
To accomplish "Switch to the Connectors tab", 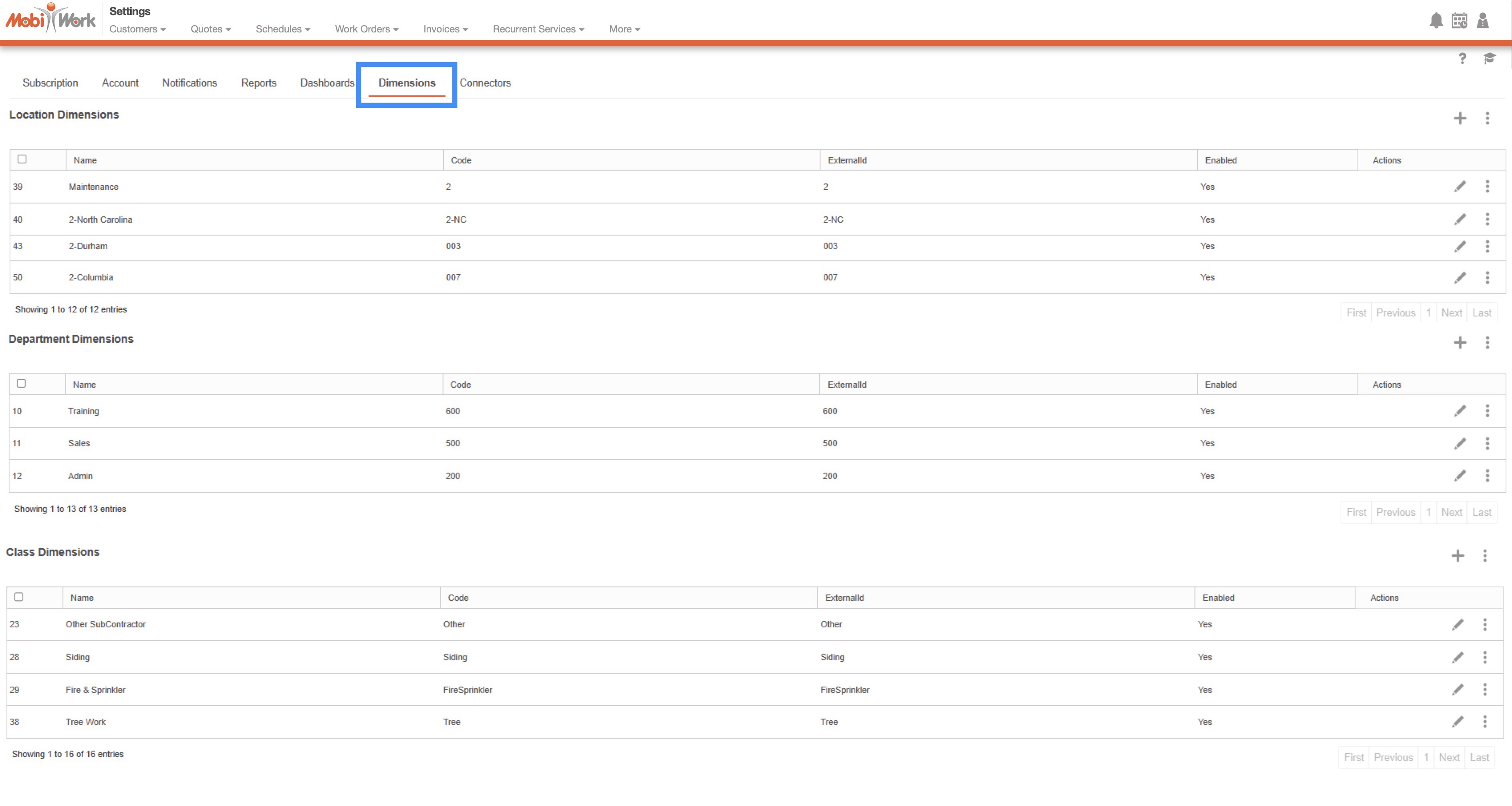I will pyautogui.click(x=485, y=83).
